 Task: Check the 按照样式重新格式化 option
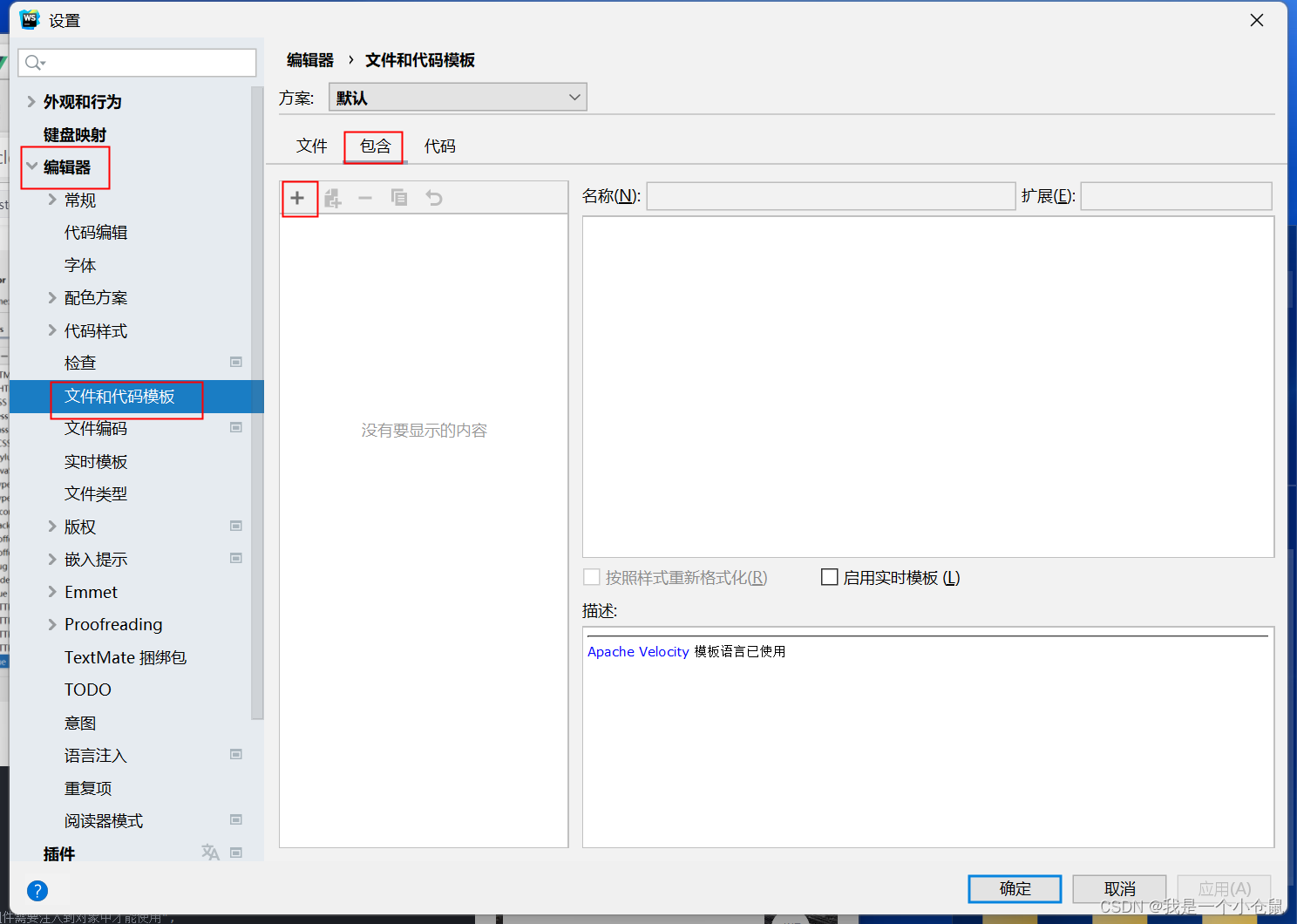click(591, 576)
